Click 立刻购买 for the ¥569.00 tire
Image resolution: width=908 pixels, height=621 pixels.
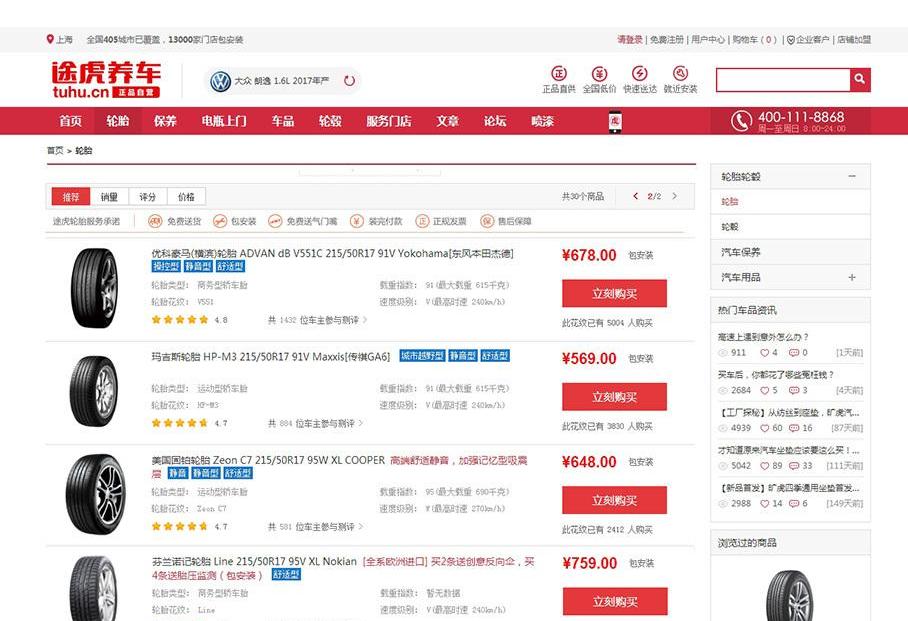click(614, 397)
